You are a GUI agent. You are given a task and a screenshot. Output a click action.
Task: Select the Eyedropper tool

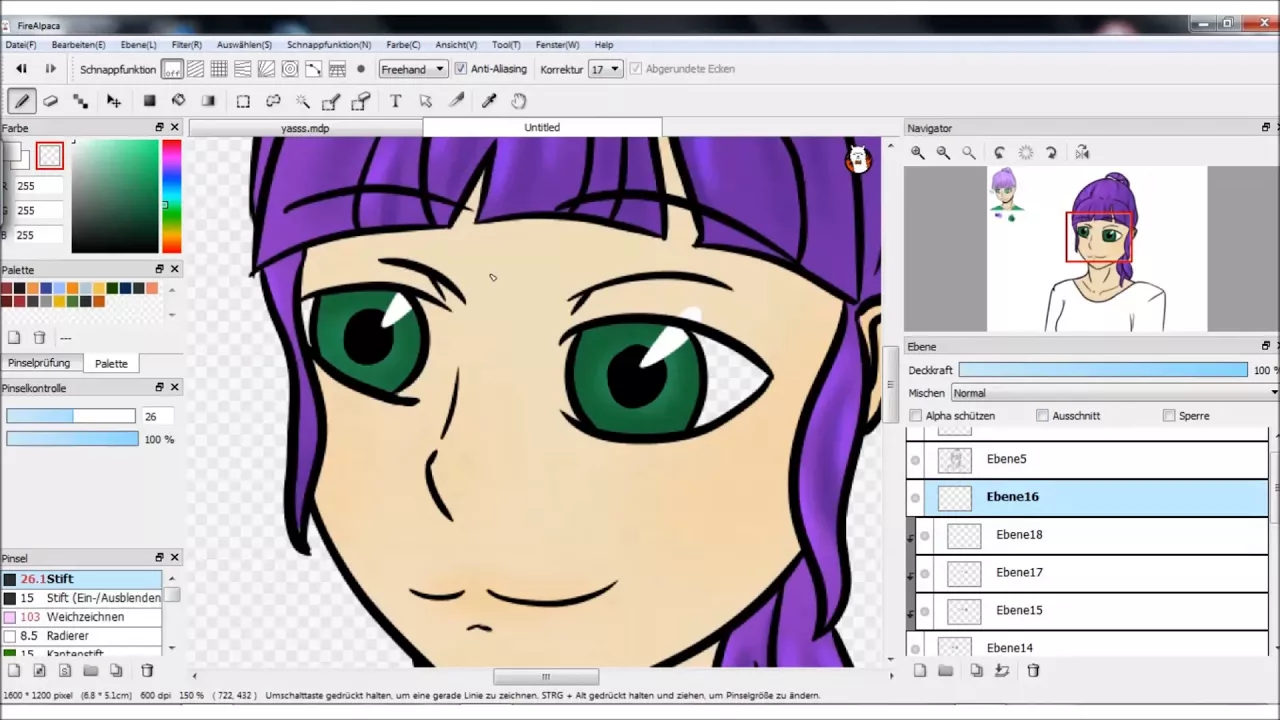(489, 101)
